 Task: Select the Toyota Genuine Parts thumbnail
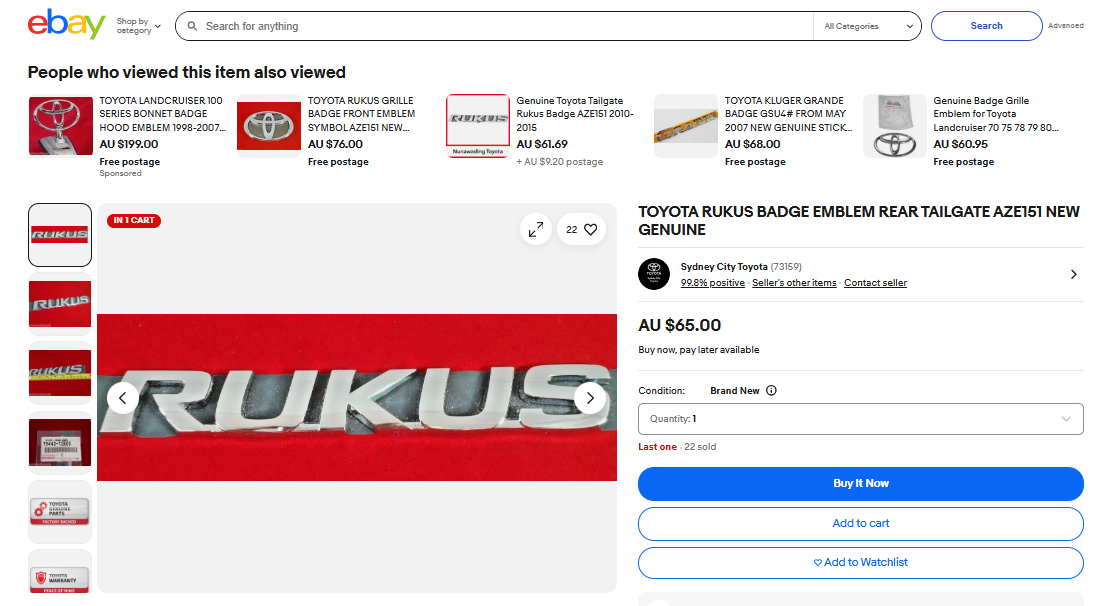click(60, 512)
